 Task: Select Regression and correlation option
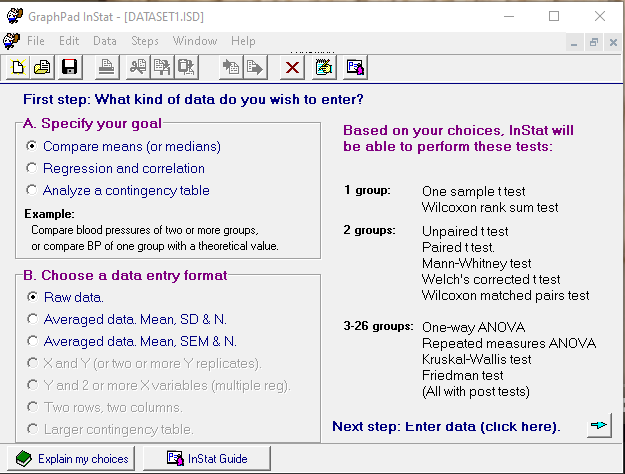pos(32,168)
